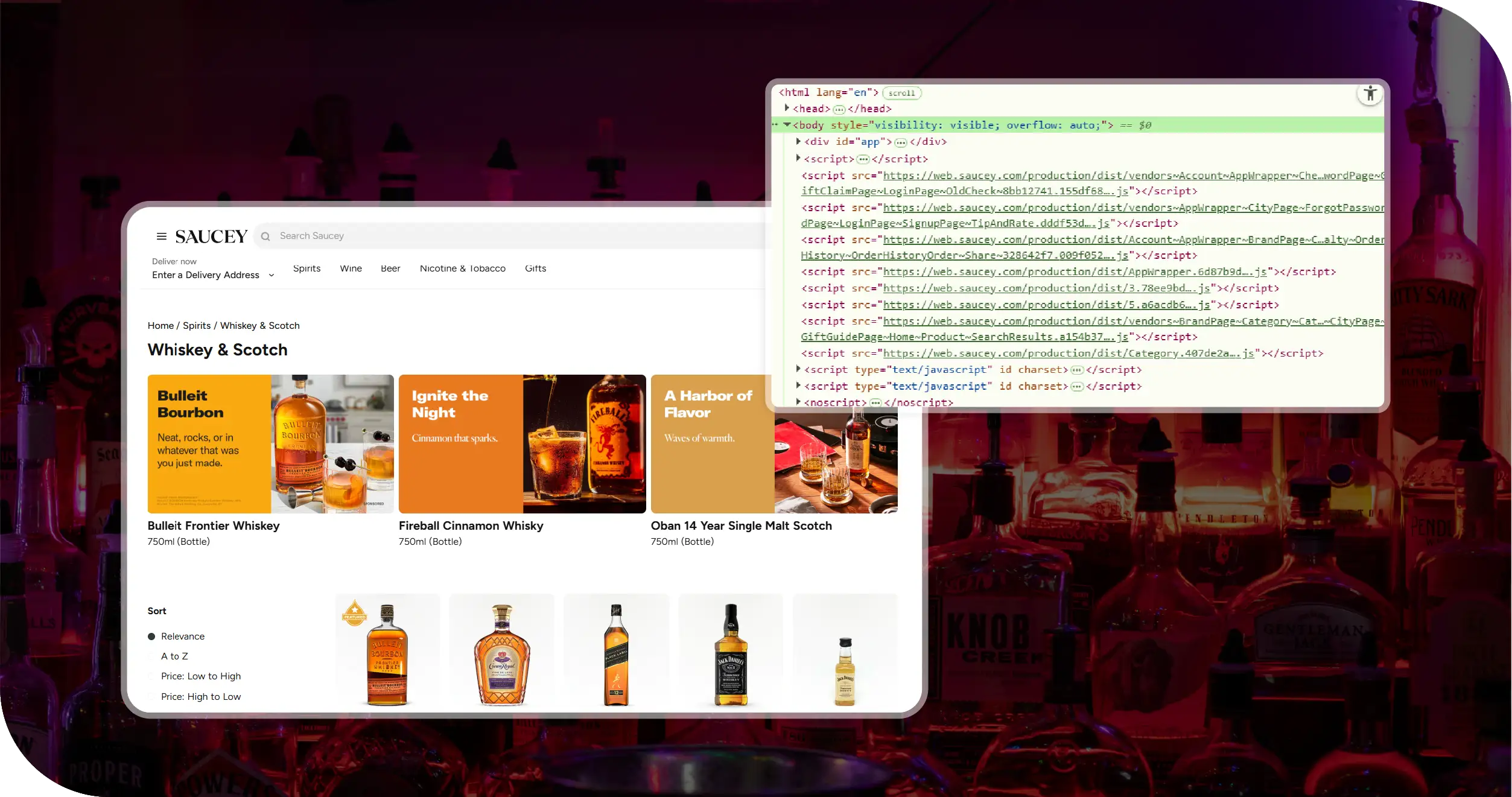The width and height of the screenshot is (1512, 797).
Task: Click the Spirits breadcrumb link
Action: pyautogui.click(x=197, y=326)
